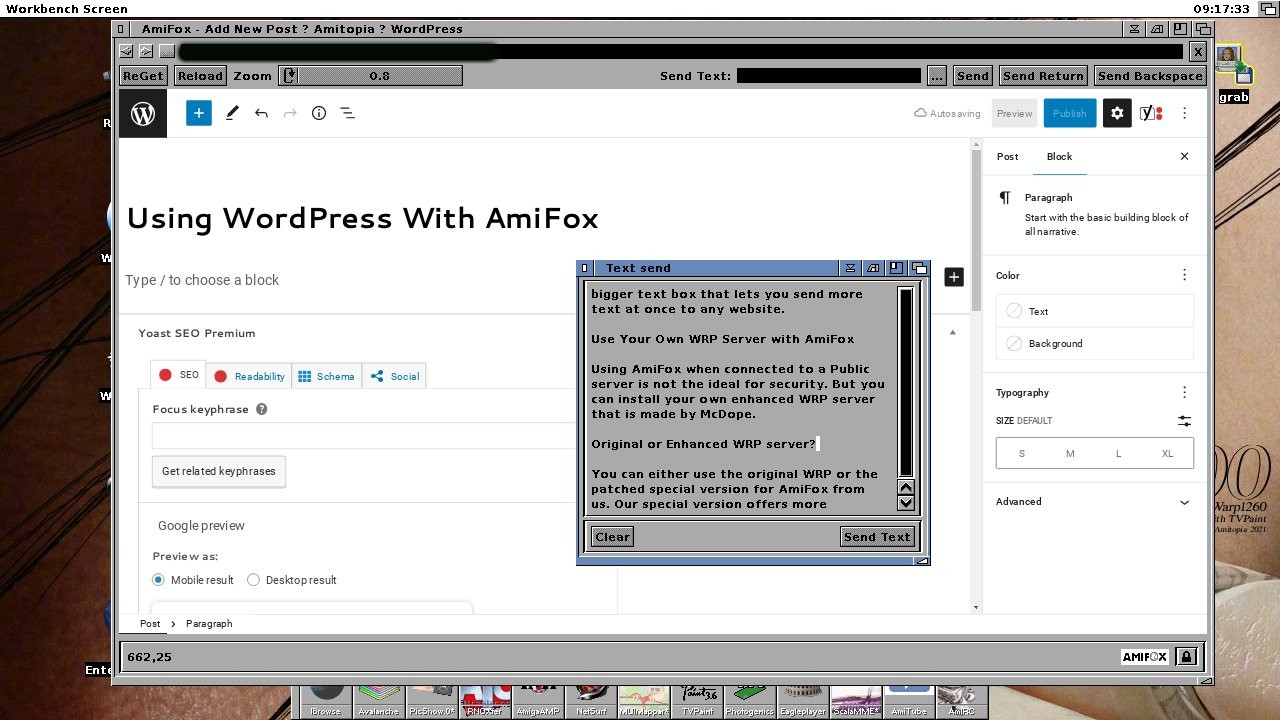Click the Yoast SEO icon in top bar

(1150, 113)
